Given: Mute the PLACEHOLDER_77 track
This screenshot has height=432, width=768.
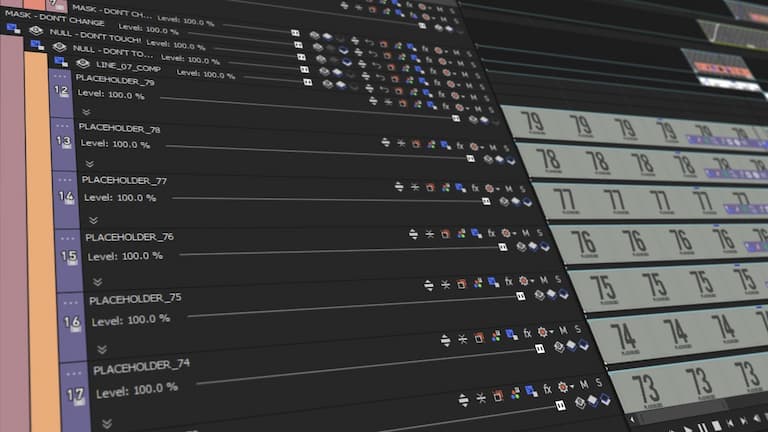Looking at the screenshot, I should [509, 189].
